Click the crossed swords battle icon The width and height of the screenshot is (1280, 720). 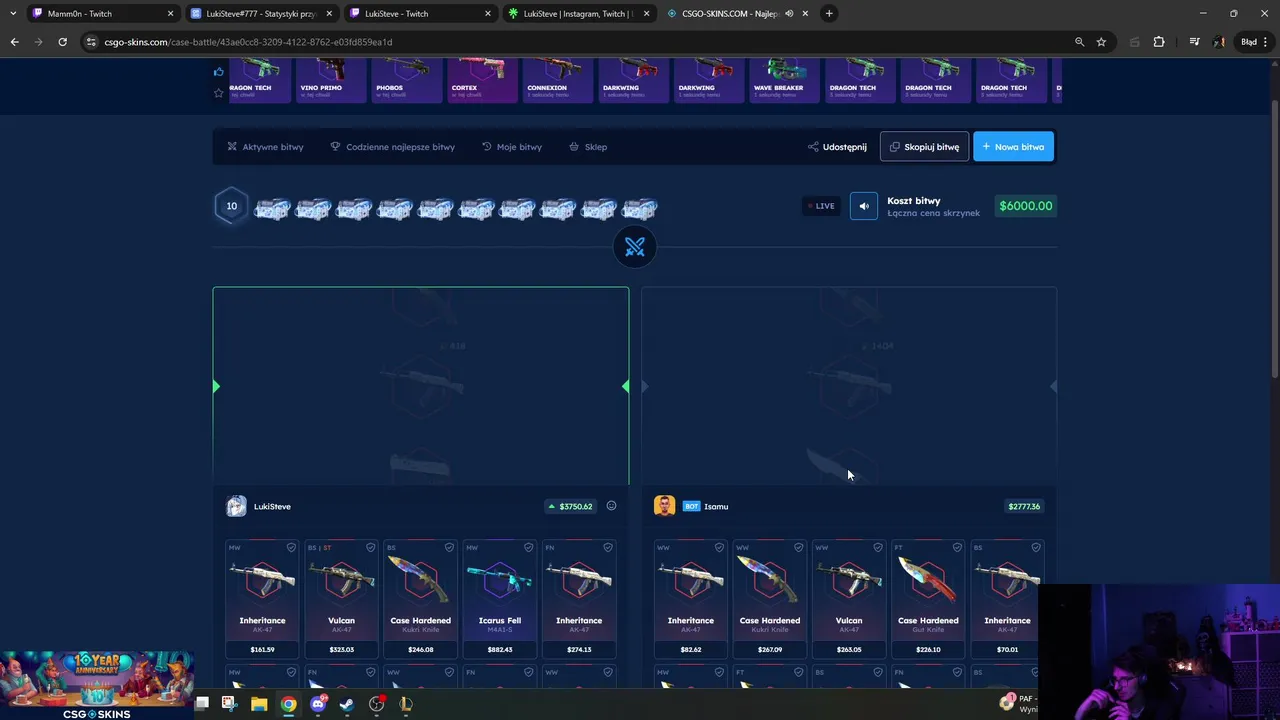click(635, 247)
